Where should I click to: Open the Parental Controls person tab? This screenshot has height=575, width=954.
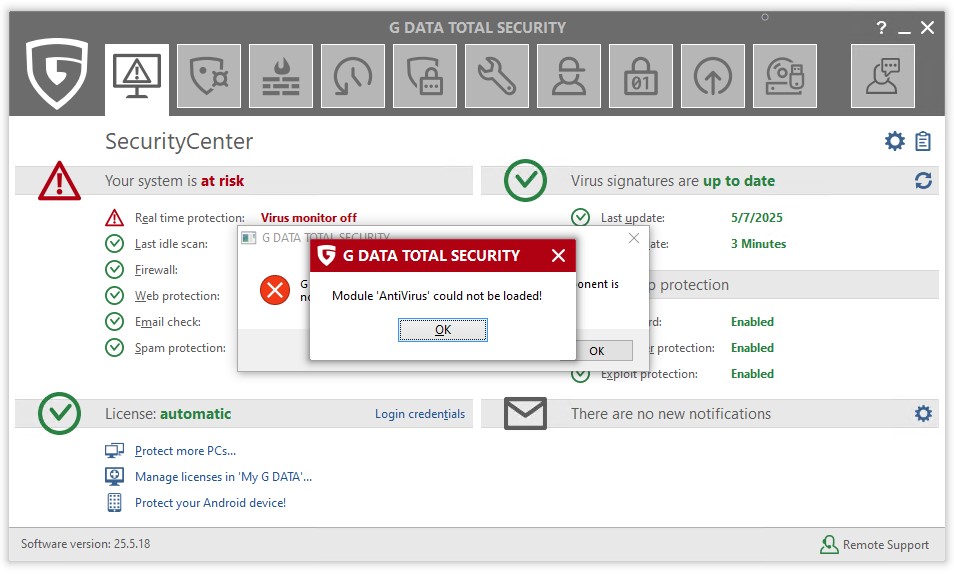[x=569, y=76]
